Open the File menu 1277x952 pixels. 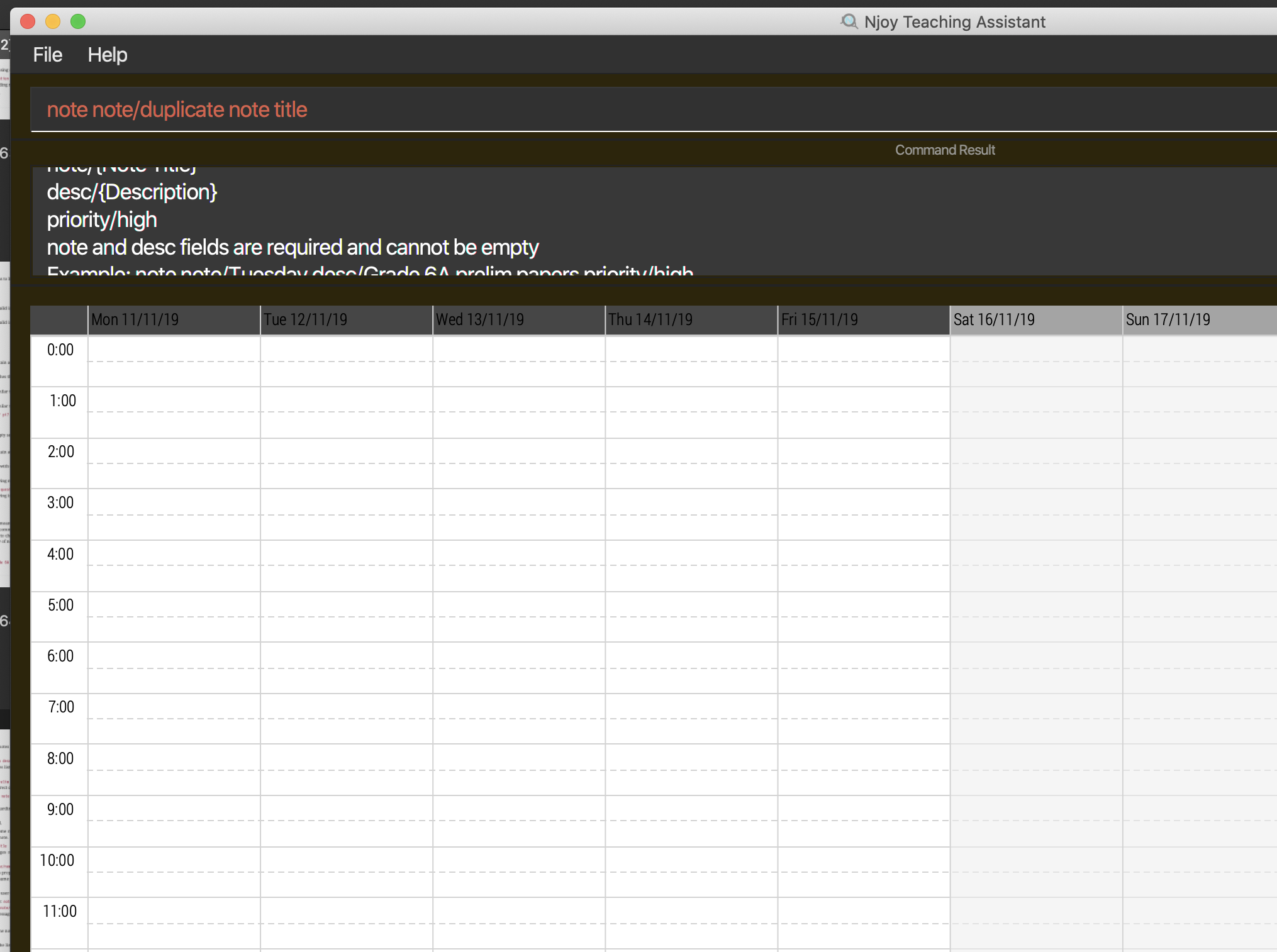pos(47,55)
